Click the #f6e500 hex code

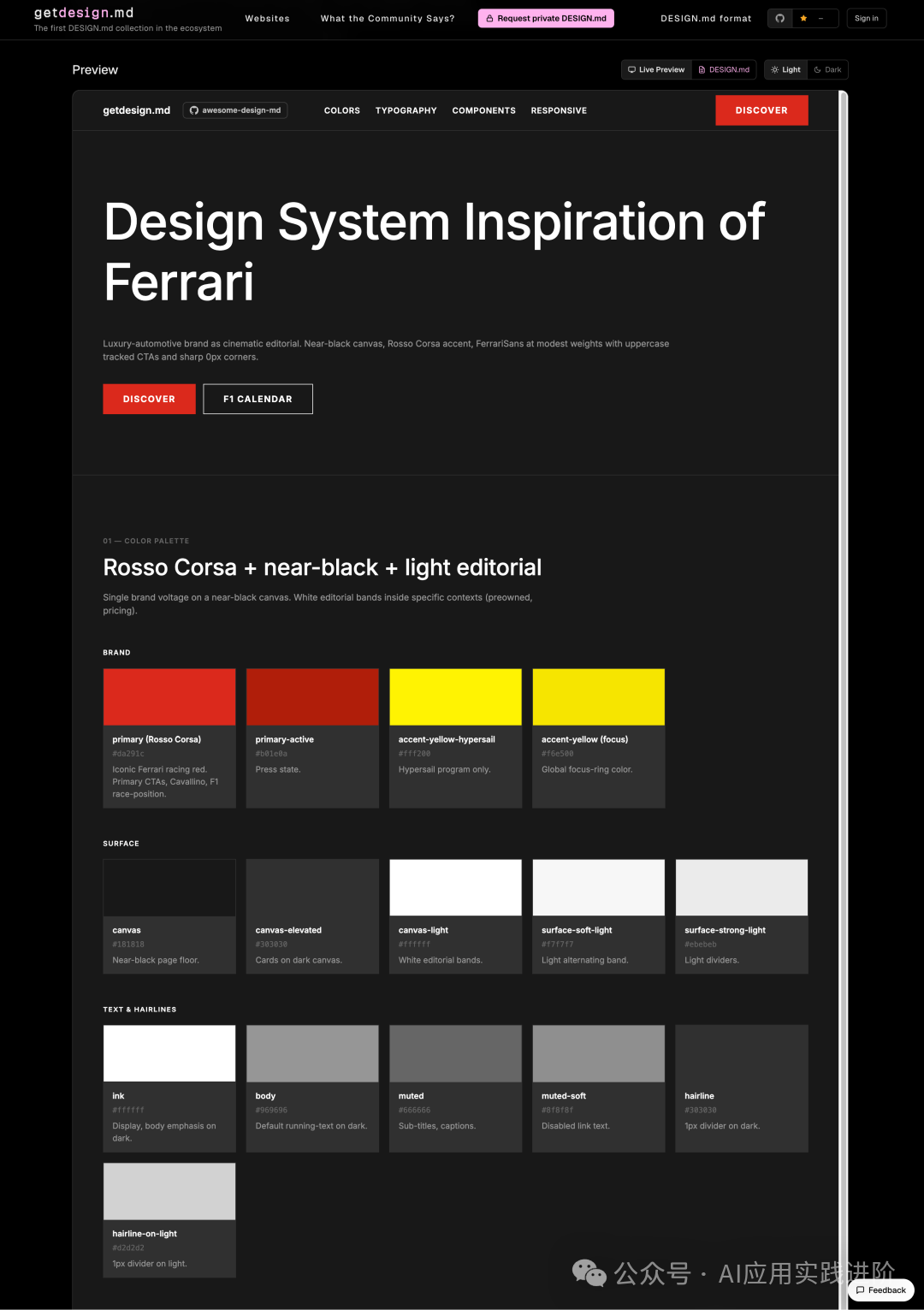pos(558,754)
